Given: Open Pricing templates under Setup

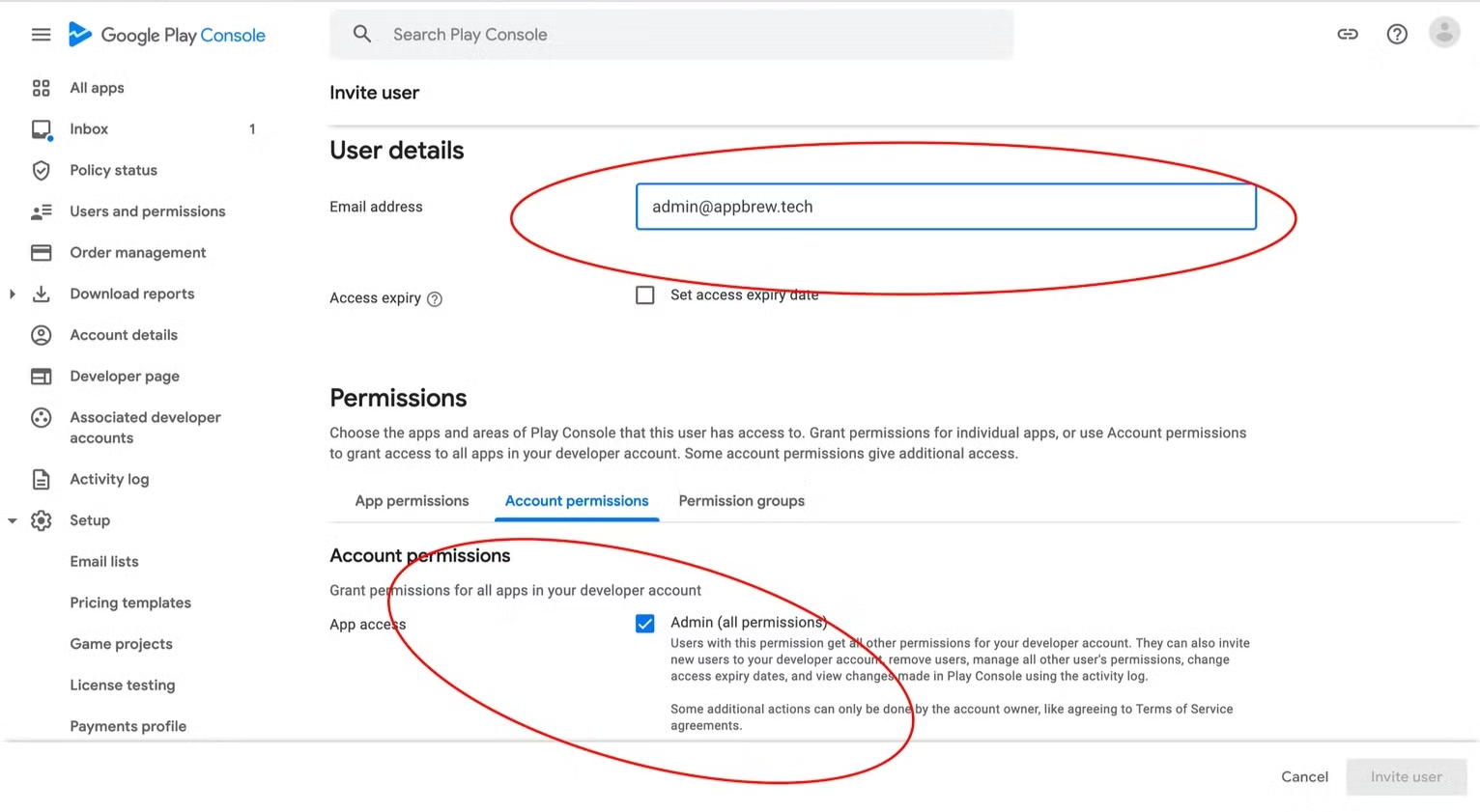Looking at the screenshot, I should (x=130, y=602).
